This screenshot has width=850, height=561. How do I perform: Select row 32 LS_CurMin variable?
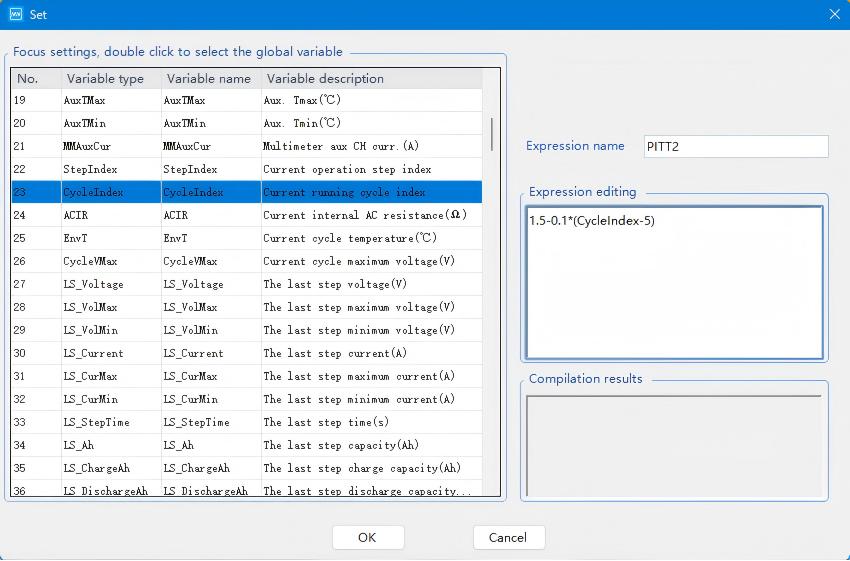click(x=247, y=399)
